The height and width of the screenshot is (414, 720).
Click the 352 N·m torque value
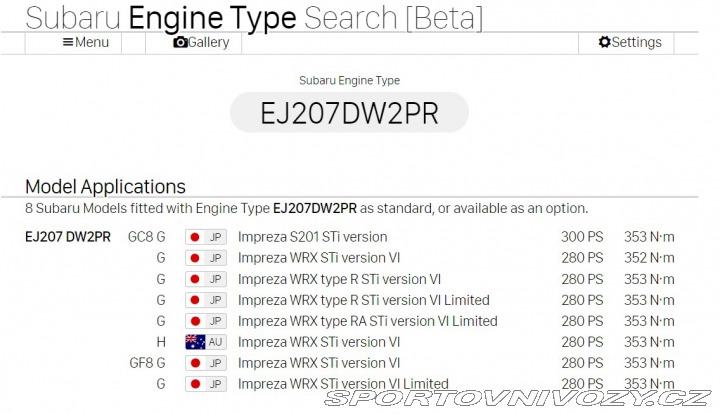click(649, 258)
